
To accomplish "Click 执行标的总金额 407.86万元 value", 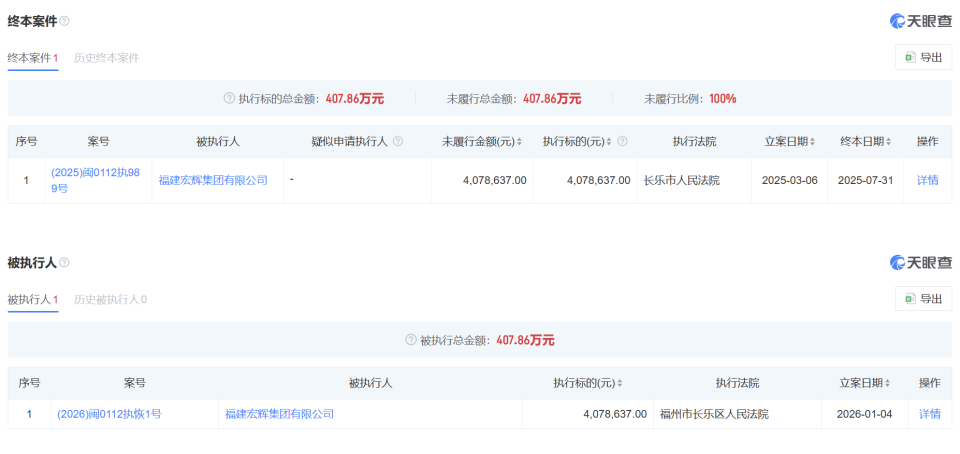I will [354, 99].
